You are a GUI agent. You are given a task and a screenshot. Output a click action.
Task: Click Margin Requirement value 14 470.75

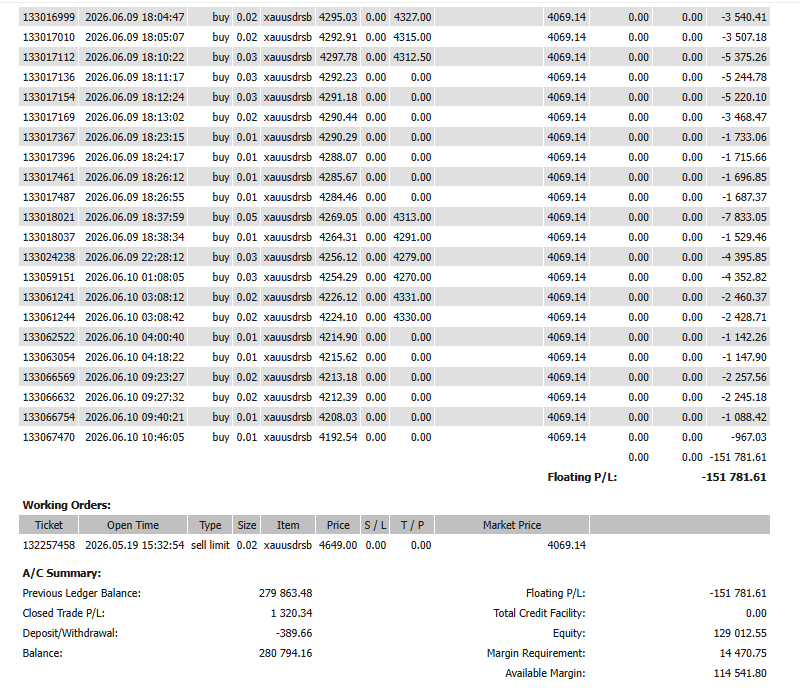pyautogui.click(x=743, y=653)
